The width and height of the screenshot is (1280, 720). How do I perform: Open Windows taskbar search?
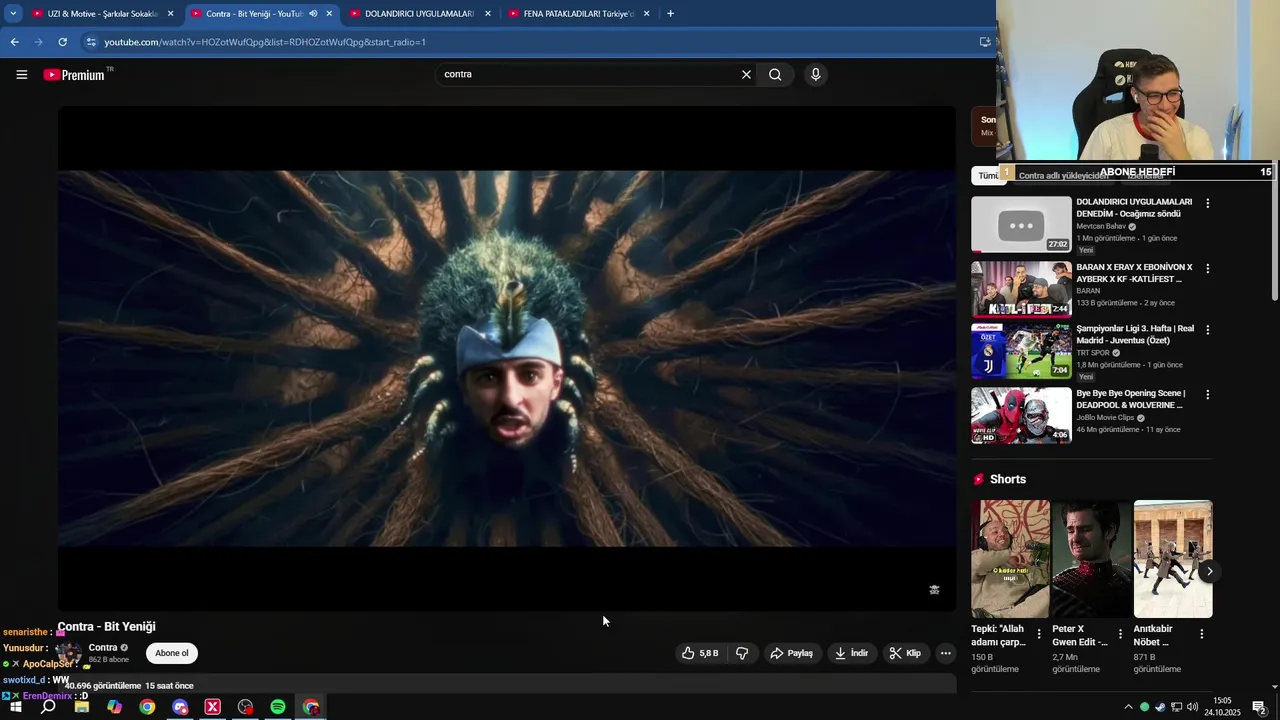click(48, 707)
